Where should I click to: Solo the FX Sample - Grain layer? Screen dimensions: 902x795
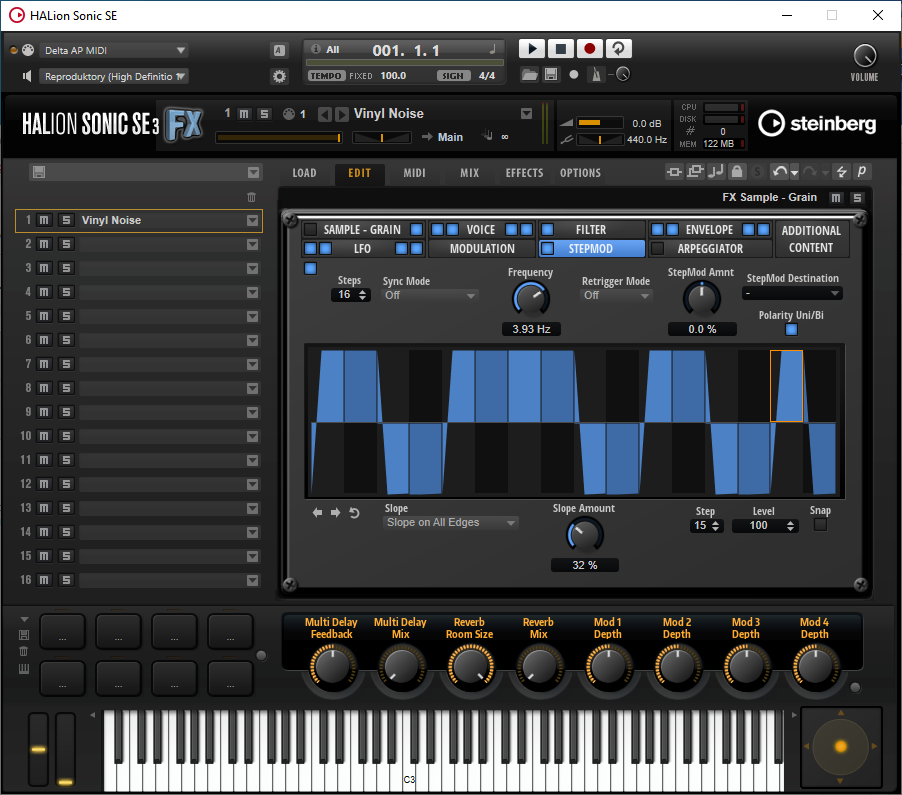click(857, 198)
